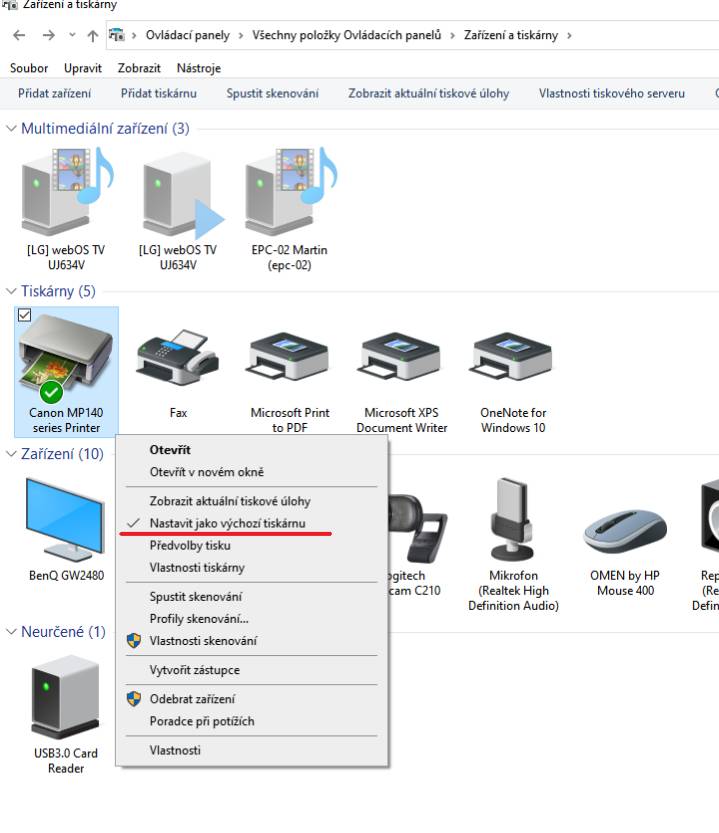Click the Zařízení (10) heading
This screenshot has height=833, width=719.
pyautogui.click(x=62, y=454)
